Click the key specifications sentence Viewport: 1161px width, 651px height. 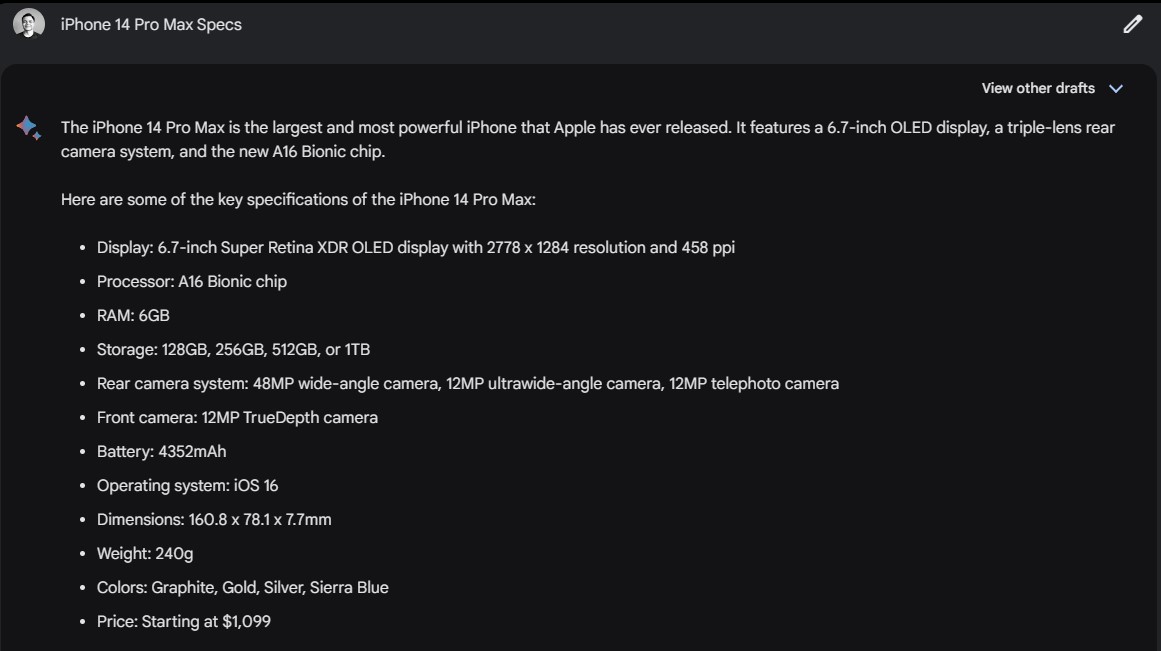coord(298,199)
